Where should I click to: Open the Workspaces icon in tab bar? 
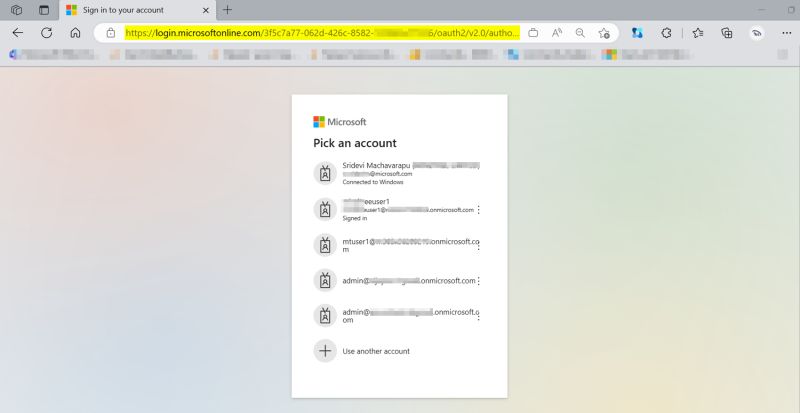[x=16, y=10]
